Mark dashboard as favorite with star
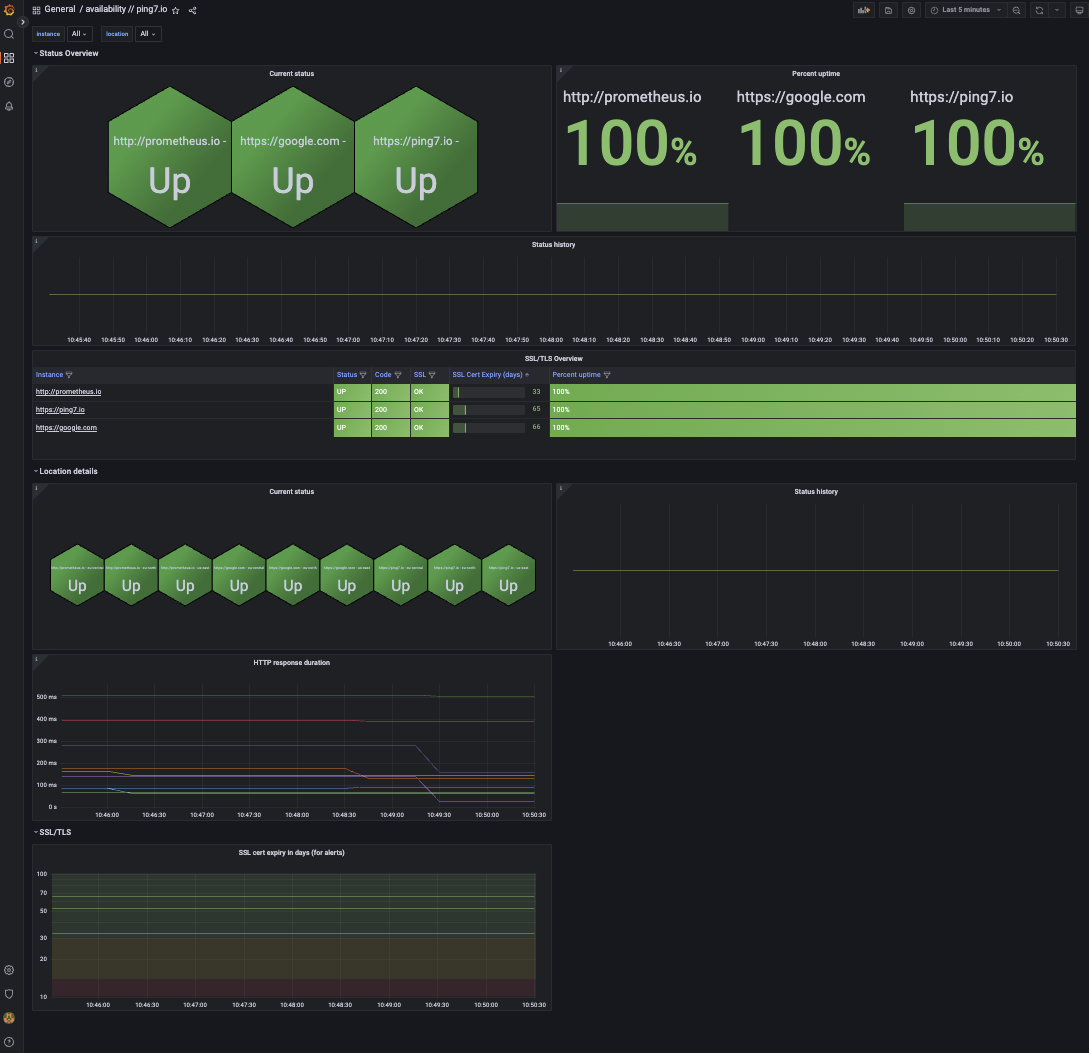 (176, 10)
